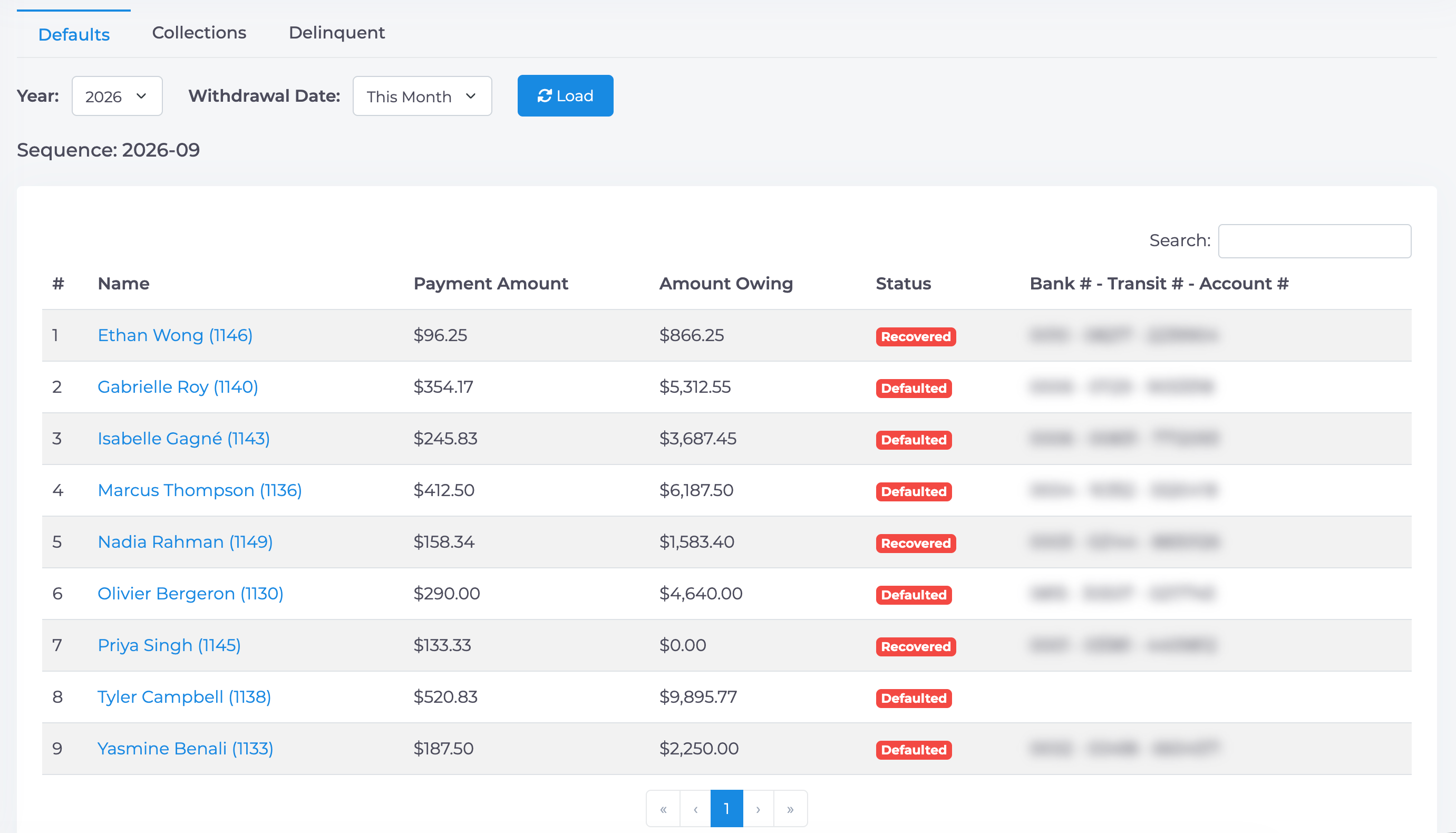Click the refresh icon in Load button
Viewport: 1456px width, 833px height.
point(545,95)
